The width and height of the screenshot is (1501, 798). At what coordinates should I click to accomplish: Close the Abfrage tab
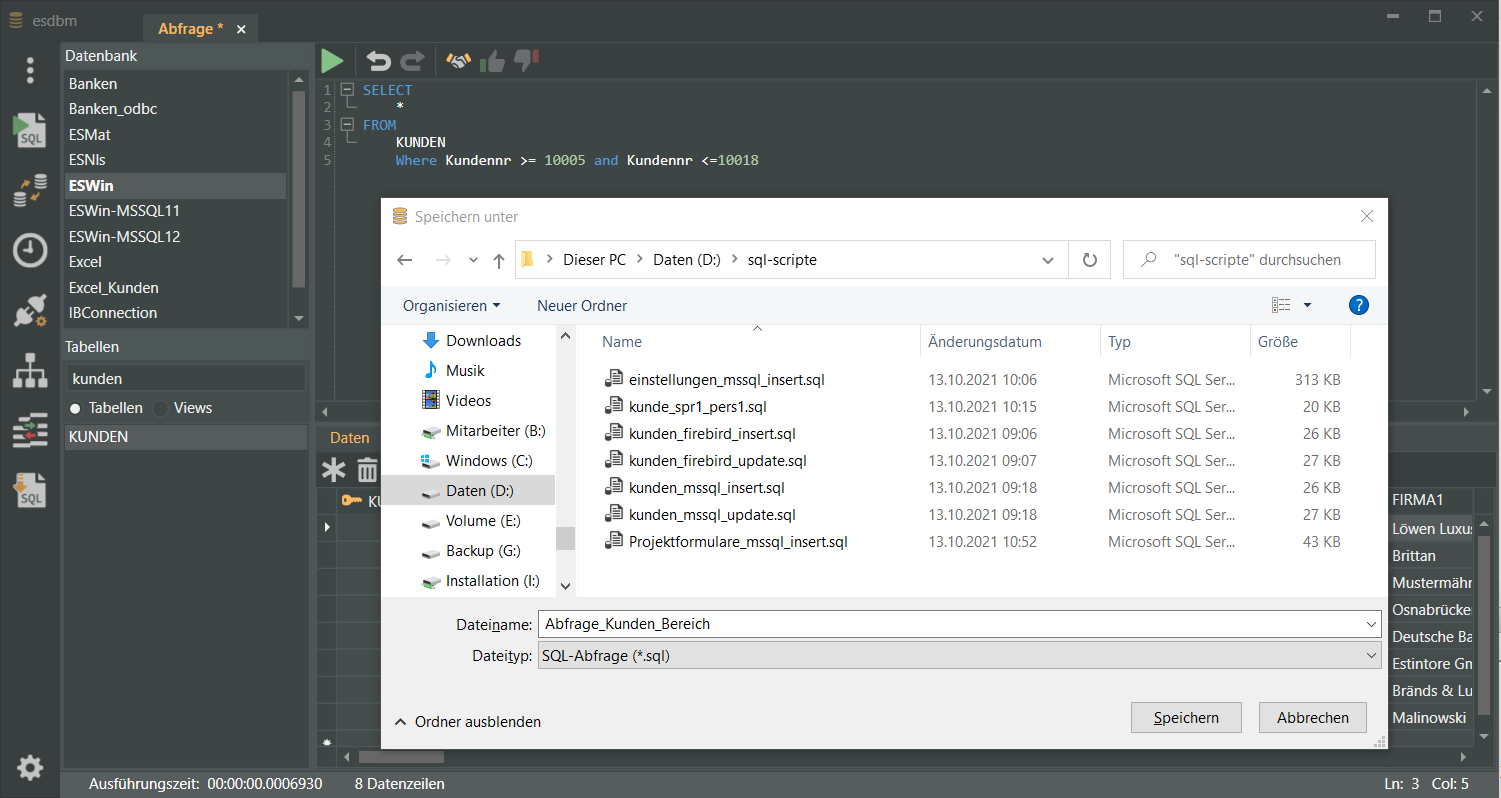pos(241,30)
